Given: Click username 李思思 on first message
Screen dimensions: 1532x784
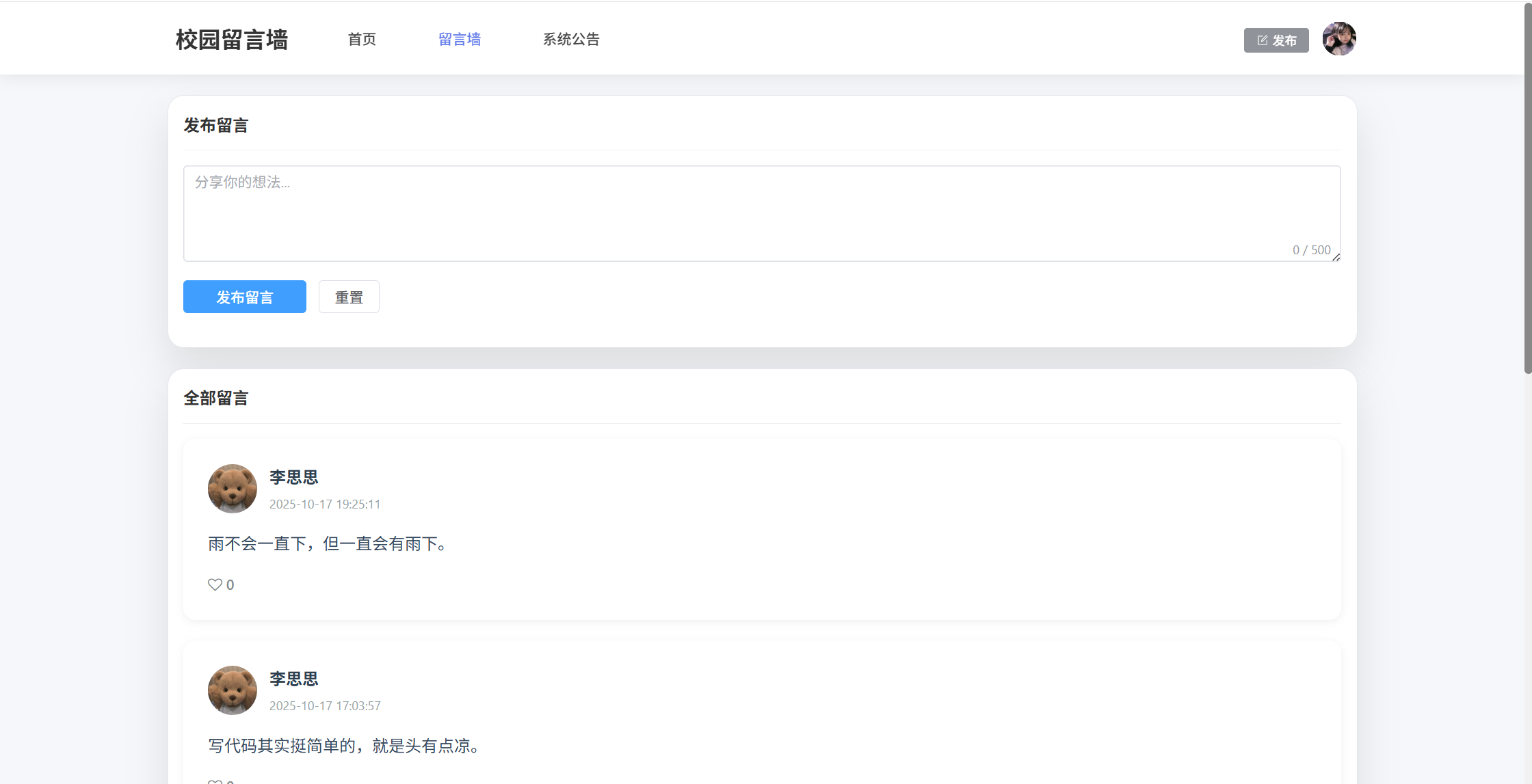Looking at the screenshot, I should coord(293,477).
